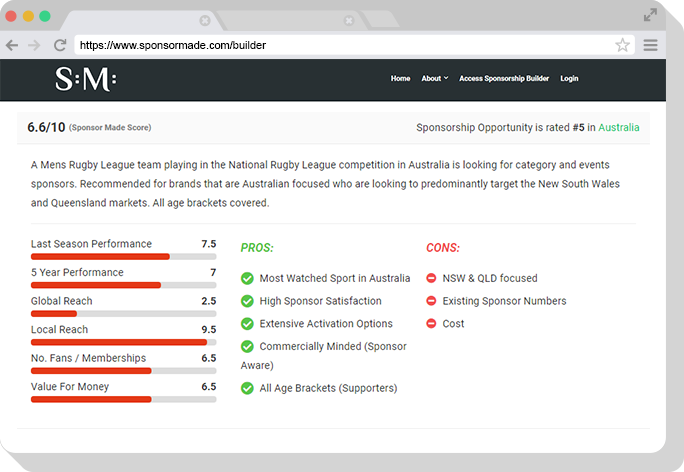
Task: Click red minus beside NSW & QLD focused
Action: [x=431, y=278]
